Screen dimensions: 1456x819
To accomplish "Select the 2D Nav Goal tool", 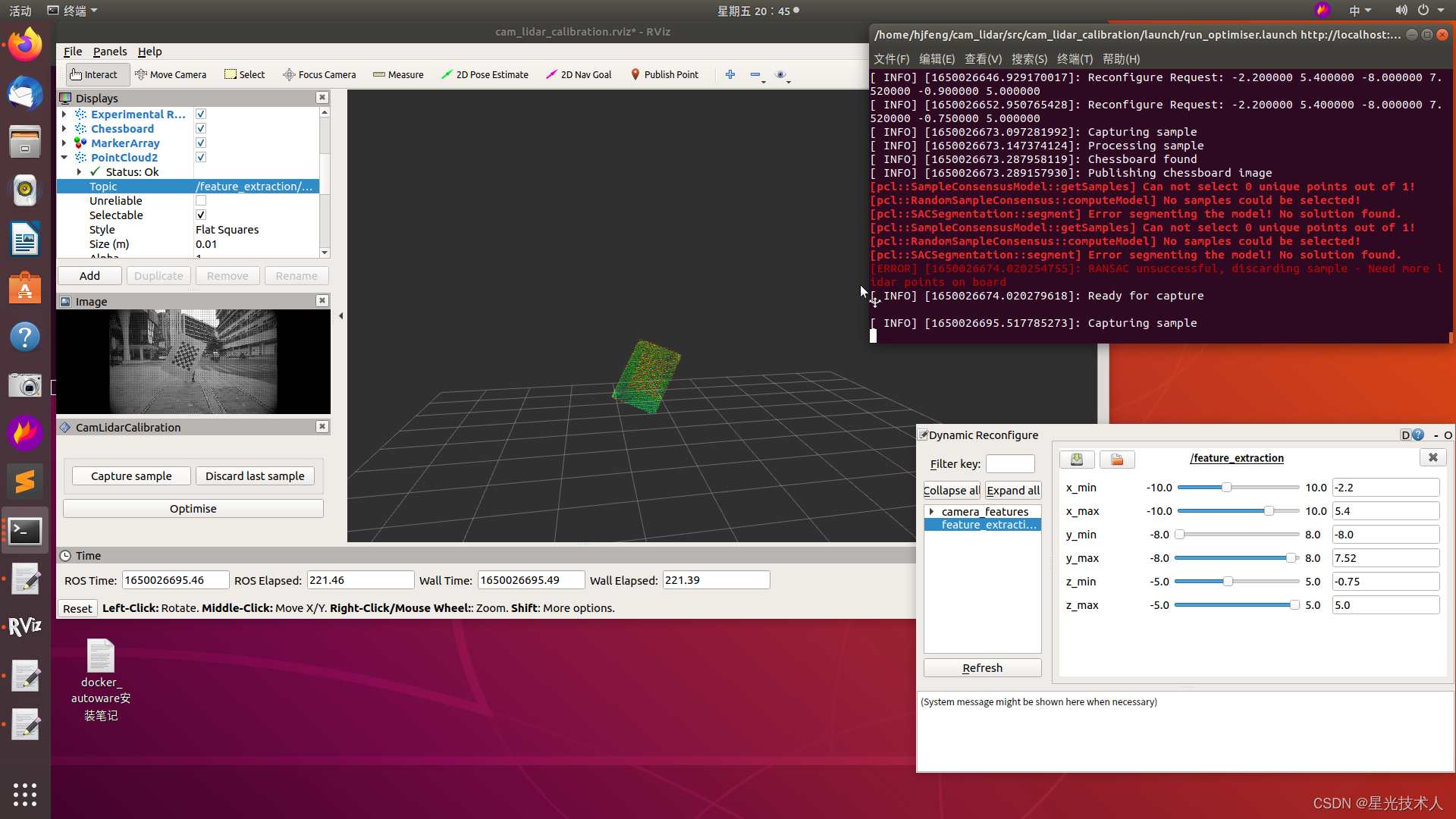I will pos(579,74).
